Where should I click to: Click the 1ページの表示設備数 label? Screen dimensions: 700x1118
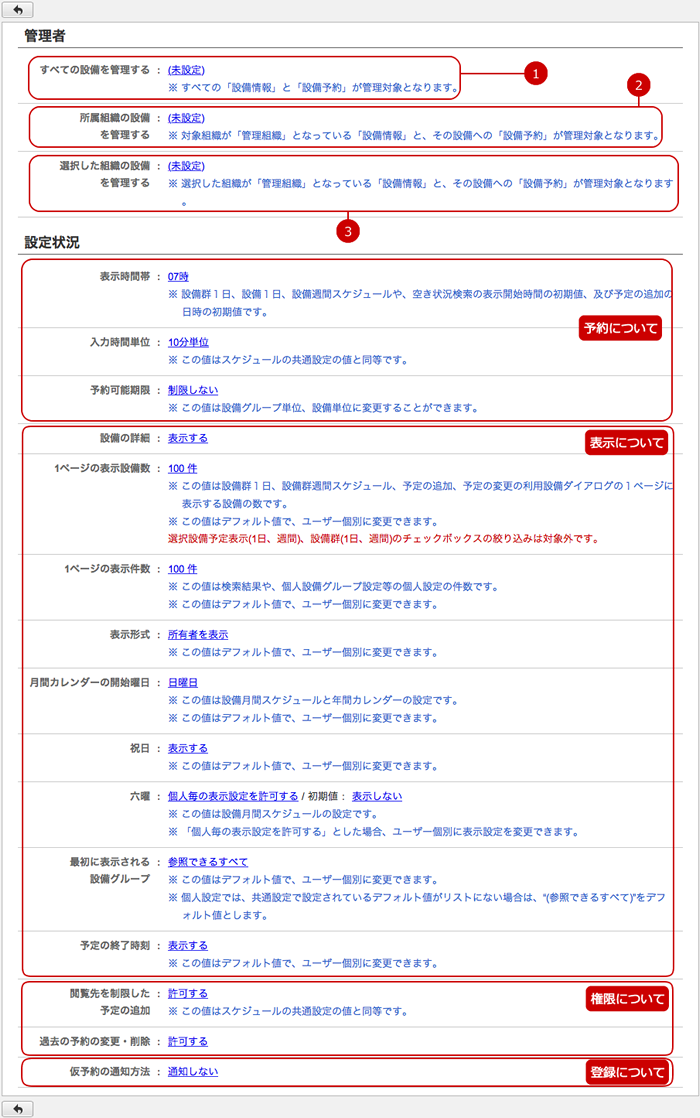click(102, 468)
